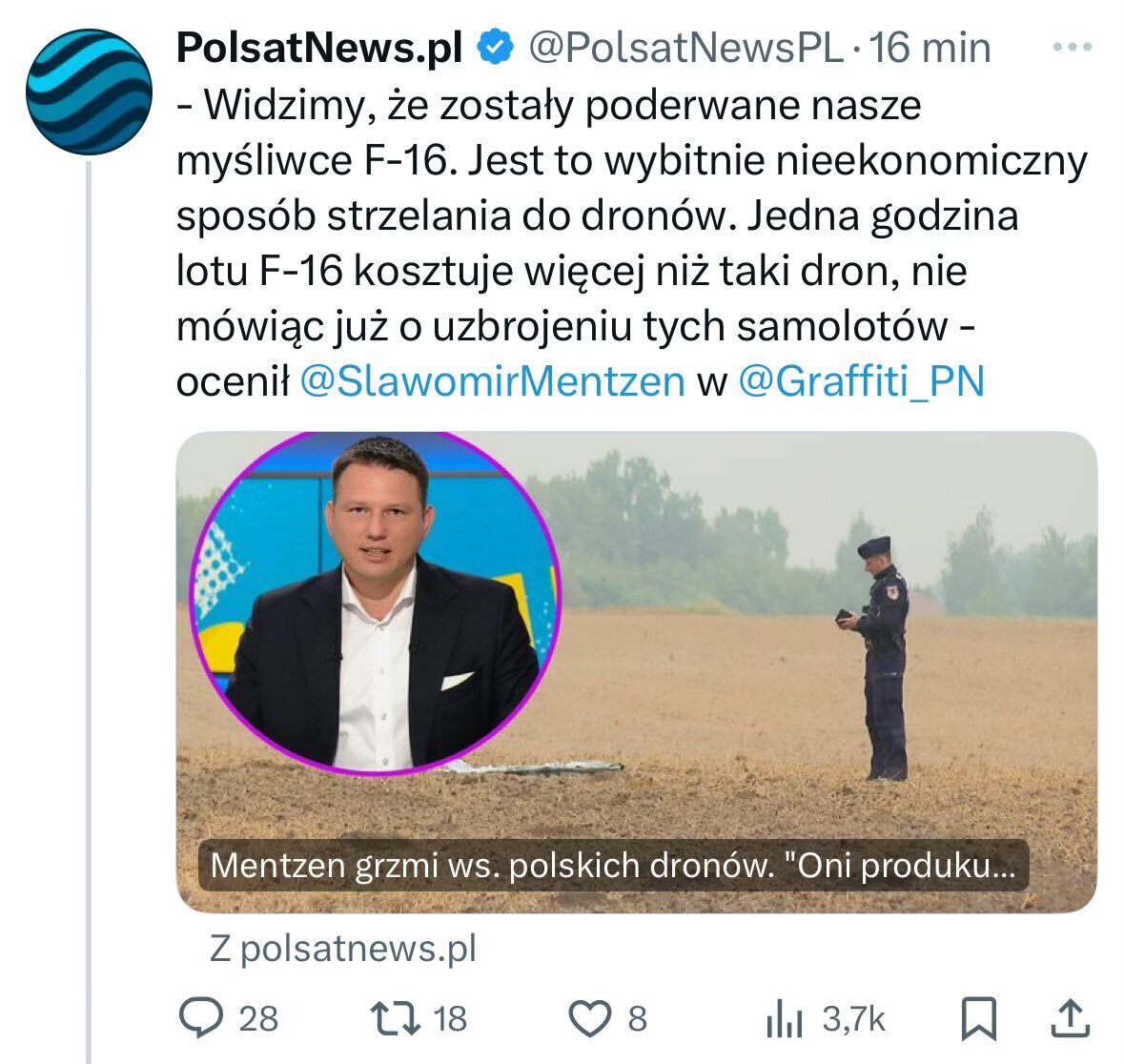
Task: Open the @SlawomirMentzen mention
Action: point(492,381)
